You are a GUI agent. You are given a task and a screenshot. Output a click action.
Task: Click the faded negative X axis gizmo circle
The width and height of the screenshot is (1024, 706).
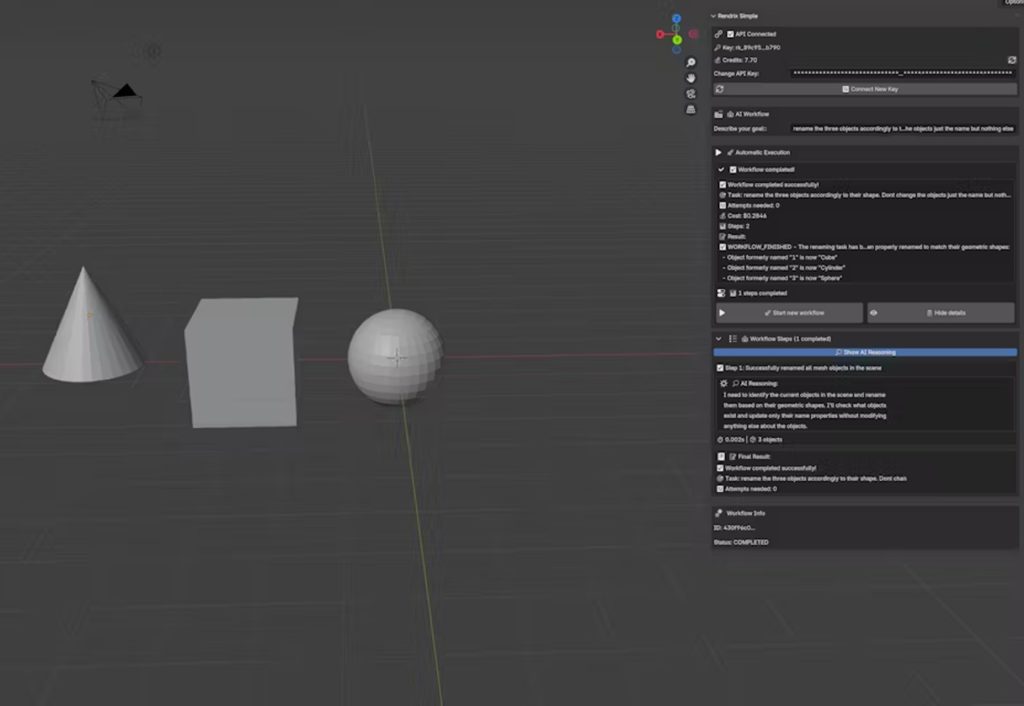pos(694,34)
